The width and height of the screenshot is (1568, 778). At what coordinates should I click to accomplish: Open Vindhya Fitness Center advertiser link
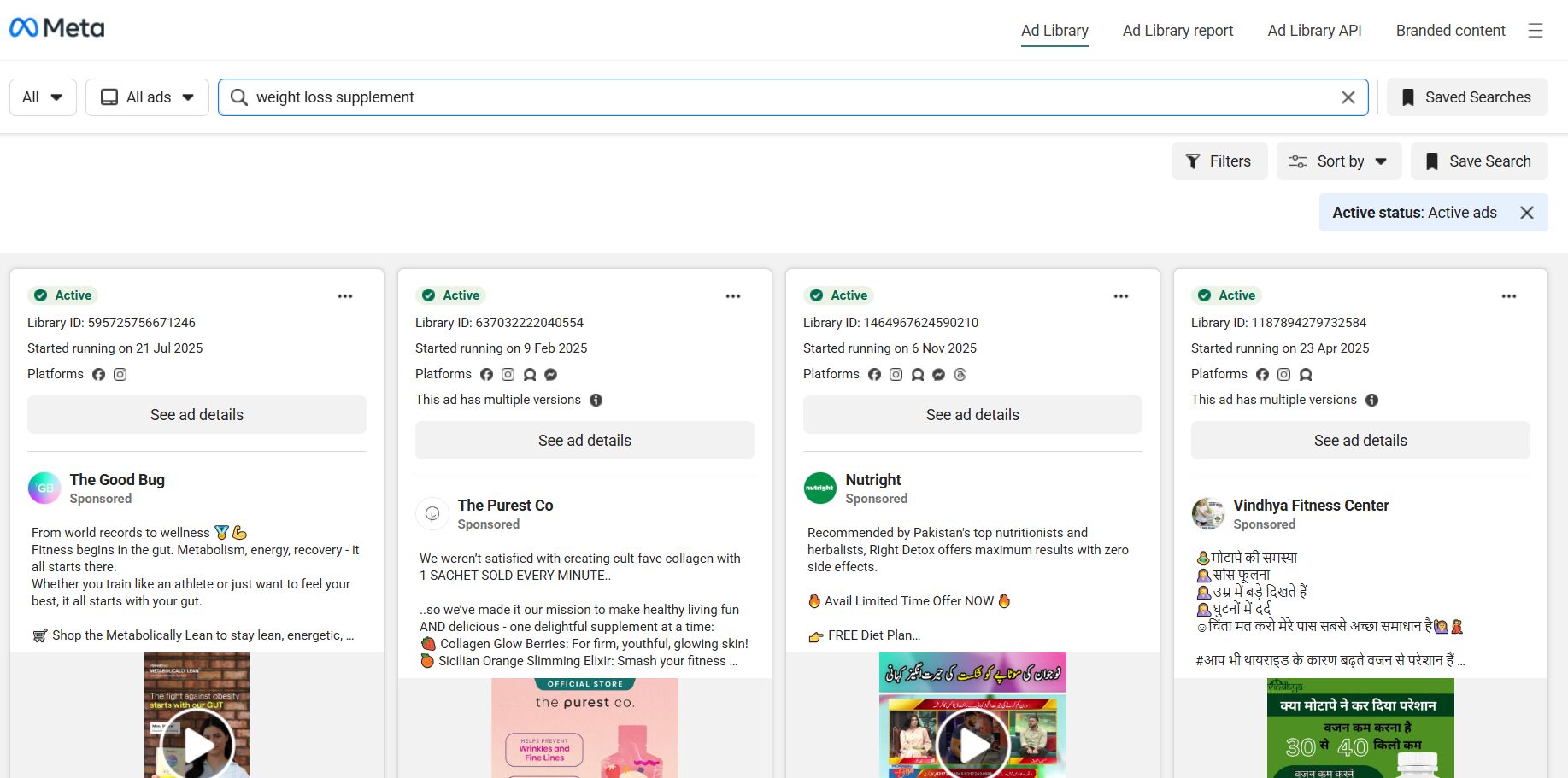[1311, 506]
